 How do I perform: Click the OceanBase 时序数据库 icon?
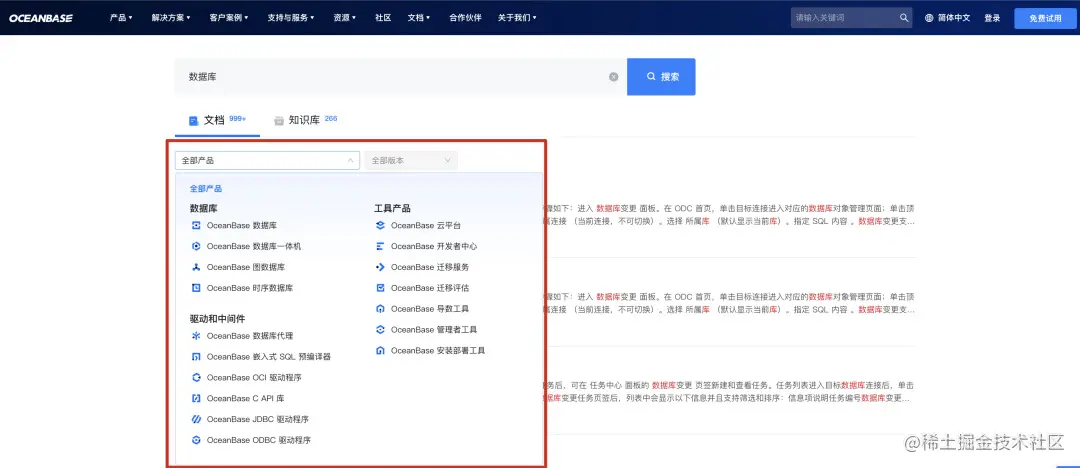pos(196,287)
